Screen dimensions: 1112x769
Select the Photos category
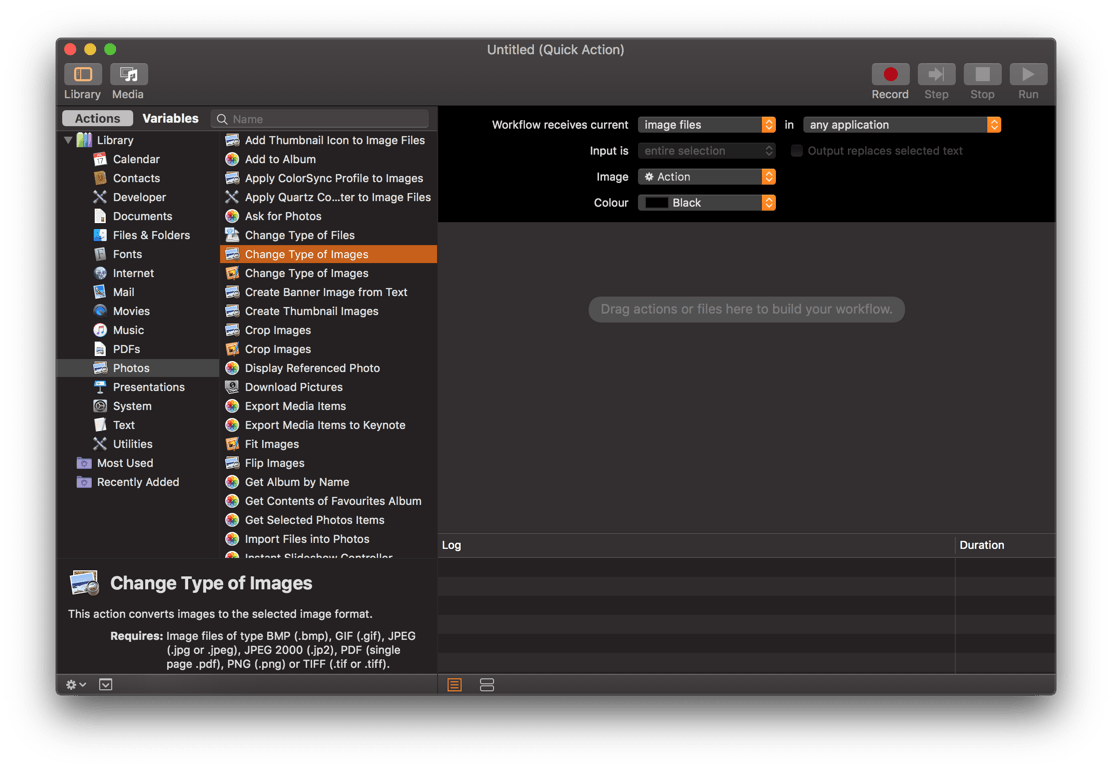tap(138, 368)
